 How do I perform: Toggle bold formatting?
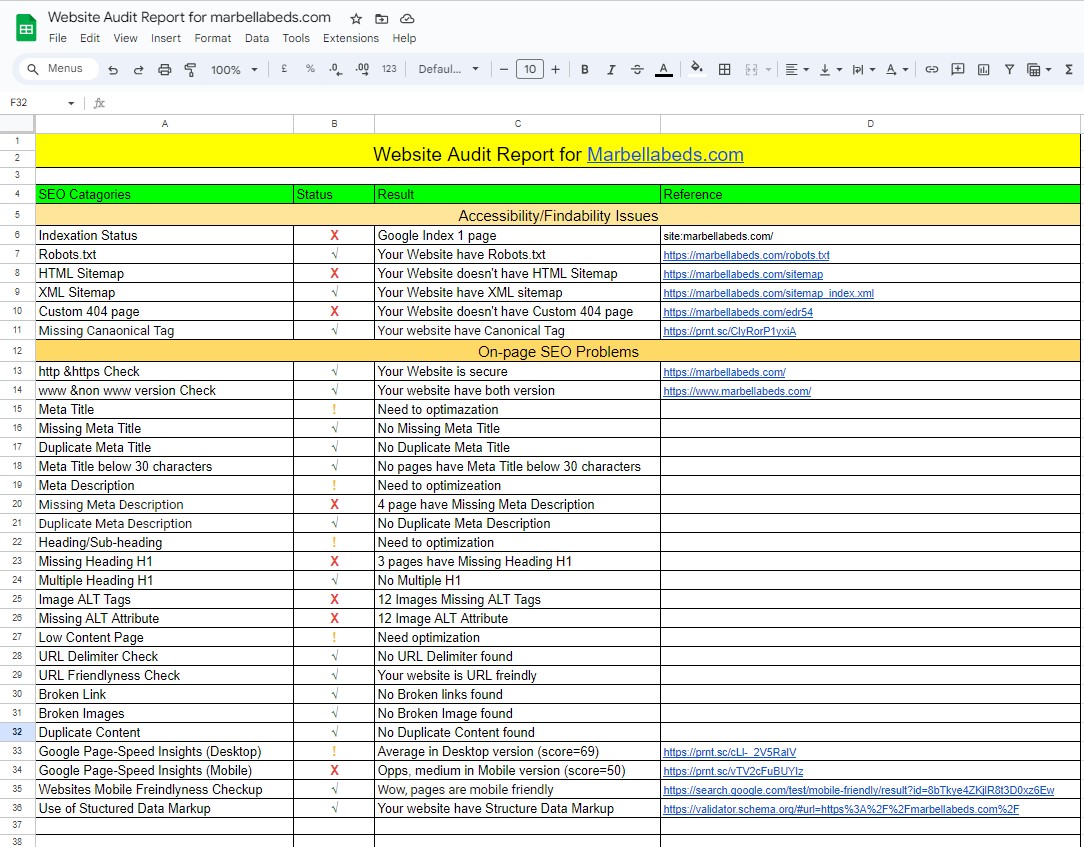(585, 70)
